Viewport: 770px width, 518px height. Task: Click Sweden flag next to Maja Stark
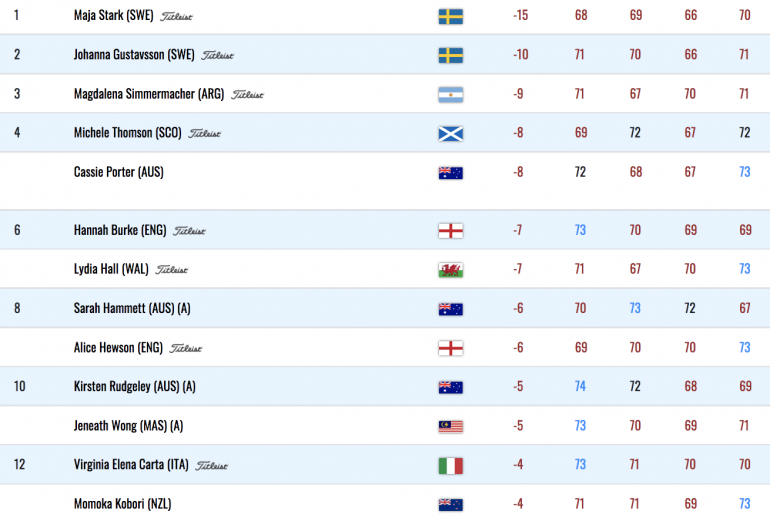[450, 16]
